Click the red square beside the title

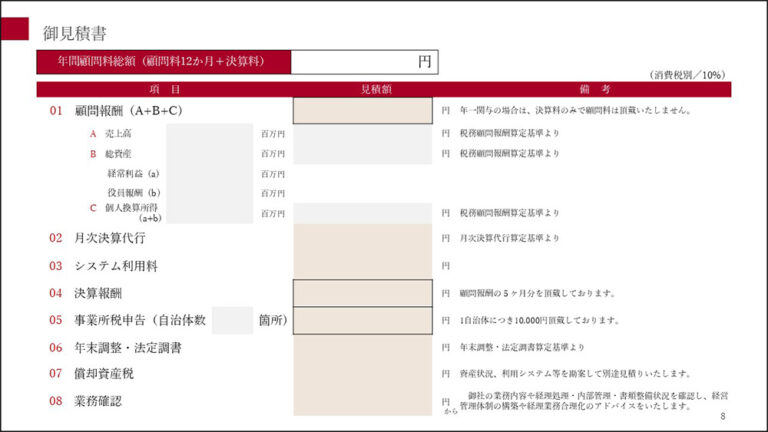coord(14,29)
